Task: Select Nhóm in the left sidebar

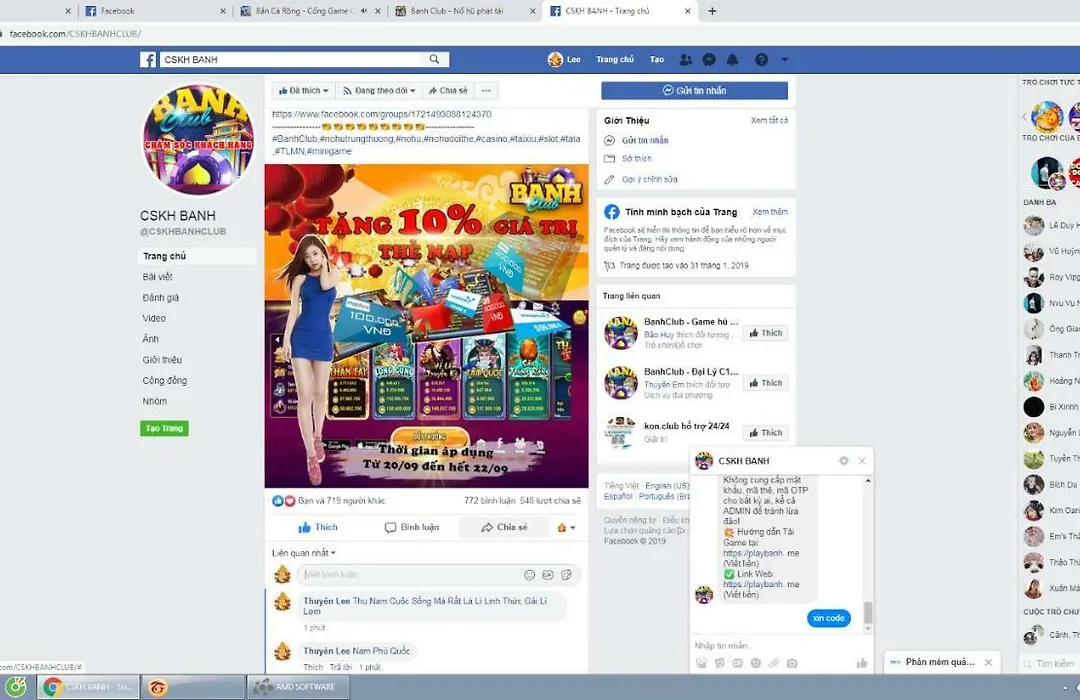Action: click(154, 401)
